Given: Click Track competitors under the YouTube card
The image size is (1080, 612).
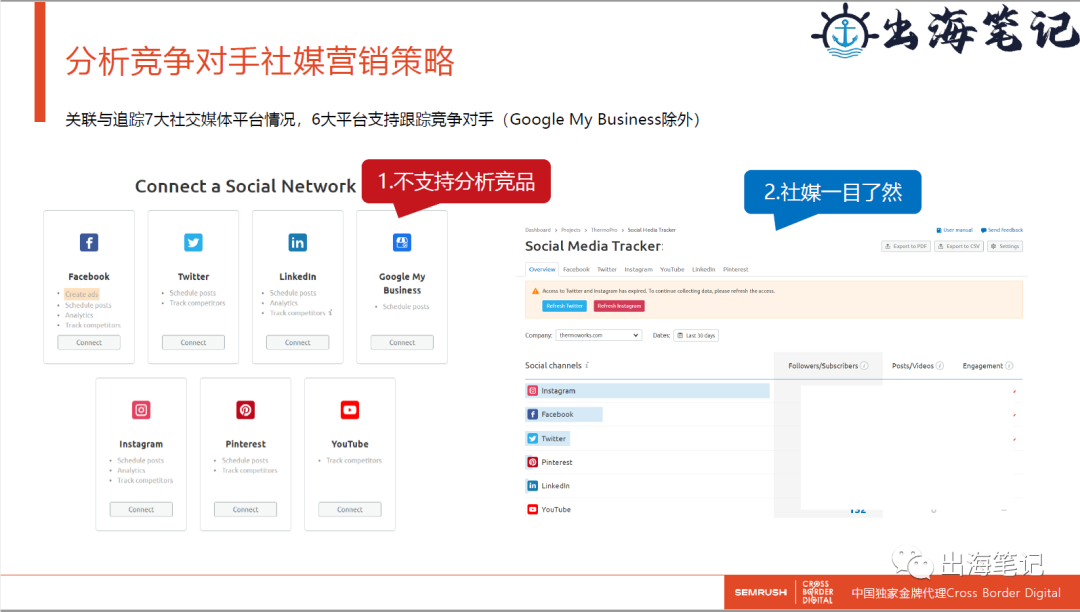Looking at the screenshot, I should [354, 461].
